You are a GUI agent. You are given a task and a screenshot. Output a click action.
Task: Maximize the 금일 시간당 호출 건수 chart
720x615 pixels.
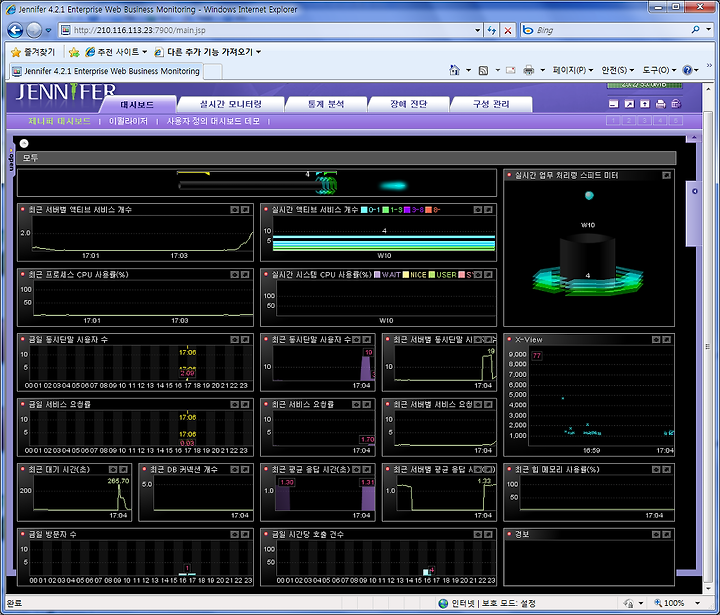489,534
